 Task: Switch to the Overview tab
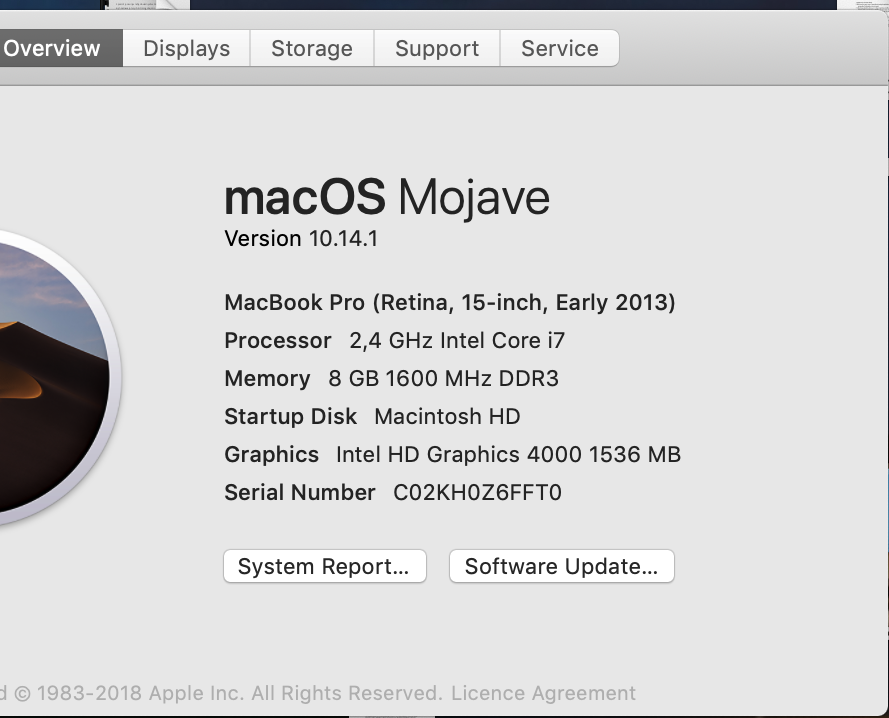(x=61, y=48)
